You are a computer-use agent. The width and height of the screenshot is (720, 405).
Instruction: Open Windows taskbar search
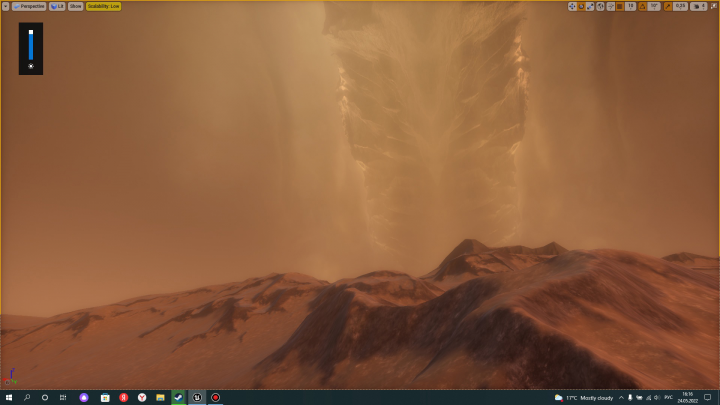coord(27,398)
